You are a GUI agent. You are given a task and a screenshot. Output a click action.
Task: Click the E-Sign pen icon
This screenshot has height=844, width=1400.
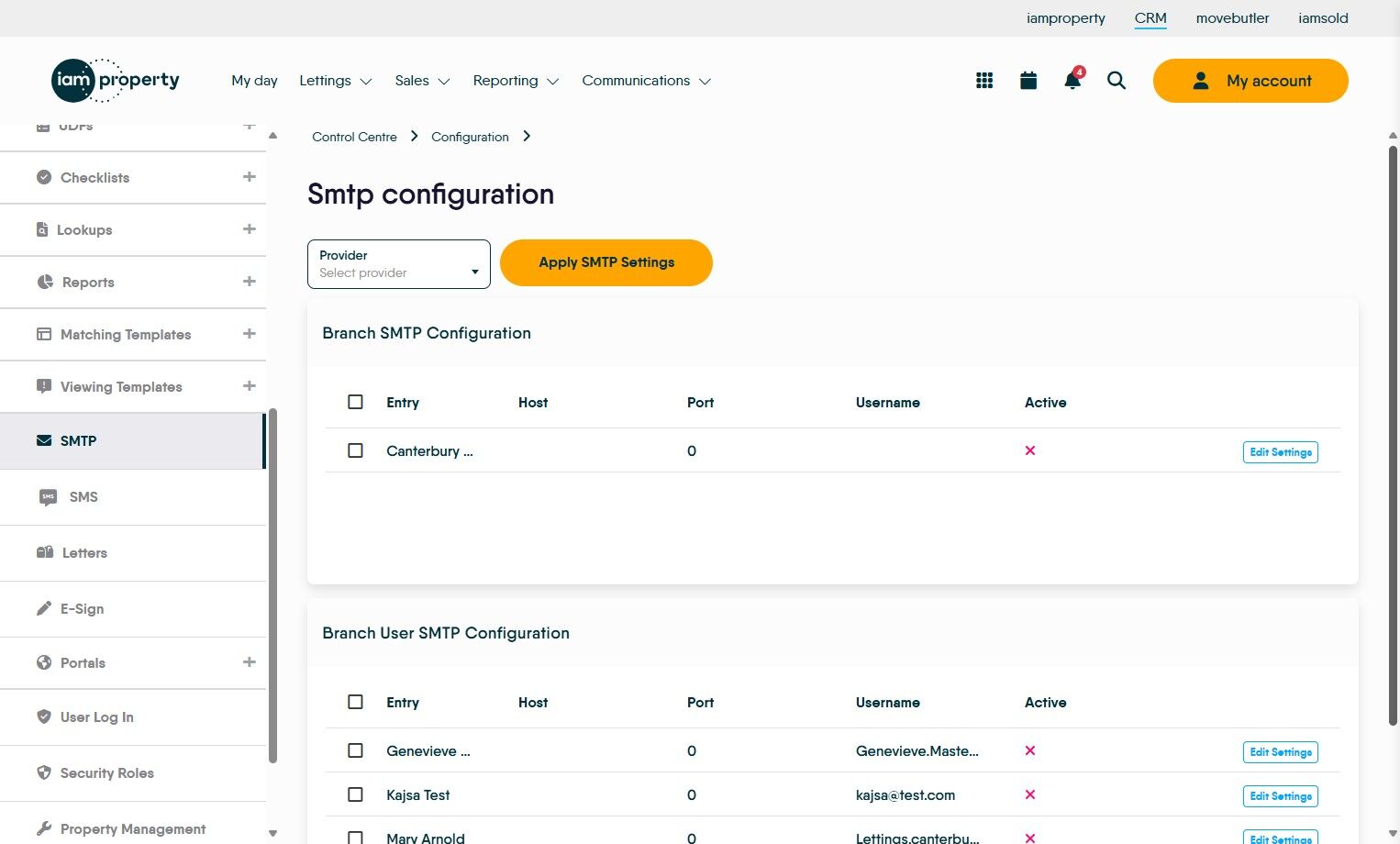pyautogui.click(x=44, y=608)
